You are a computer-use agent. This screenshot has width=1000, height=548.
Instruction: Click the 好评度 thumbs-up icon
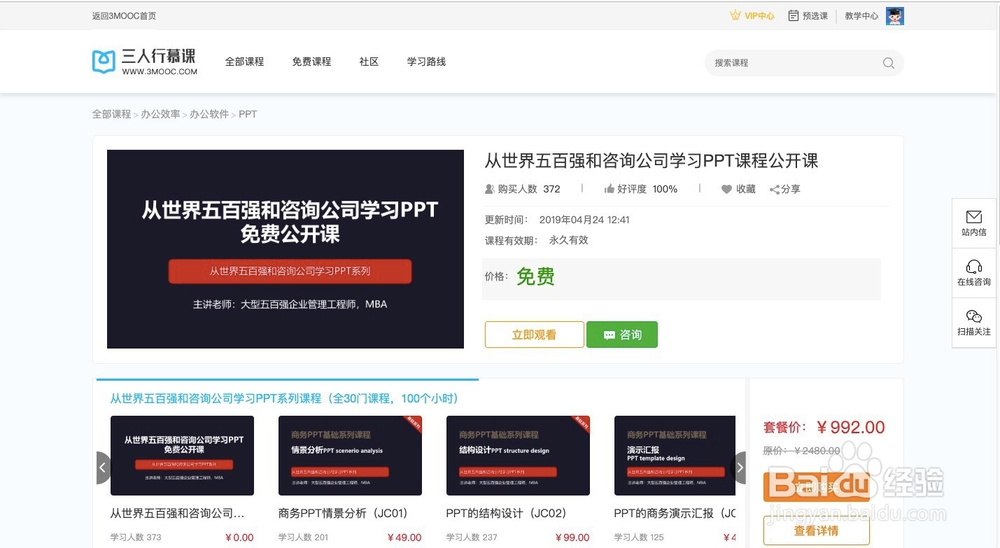pyautogui.click(x=609, y=189)
